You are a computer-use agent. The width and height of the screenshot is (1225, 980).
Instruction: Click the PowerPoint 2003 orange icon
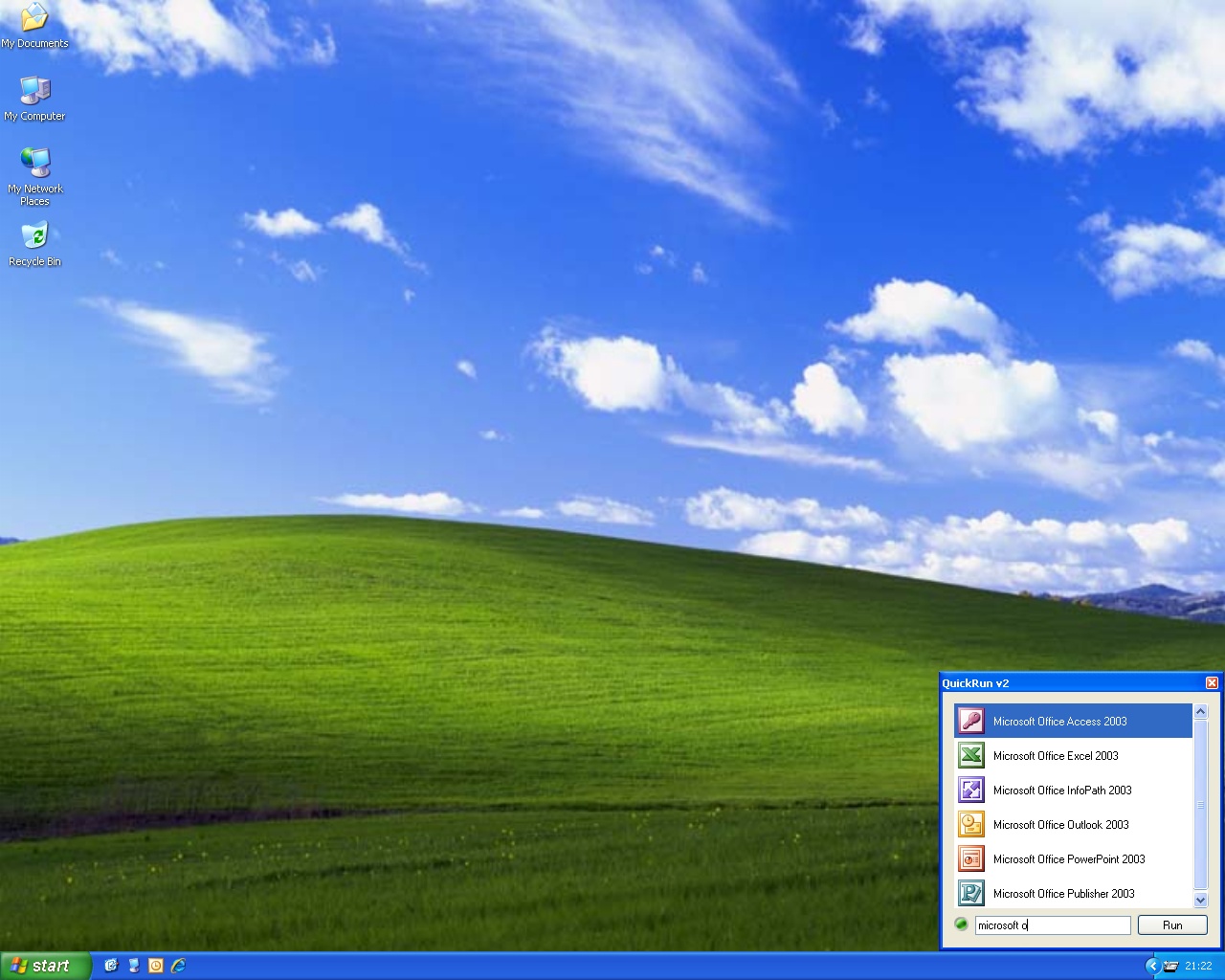(x=970, y=858)
